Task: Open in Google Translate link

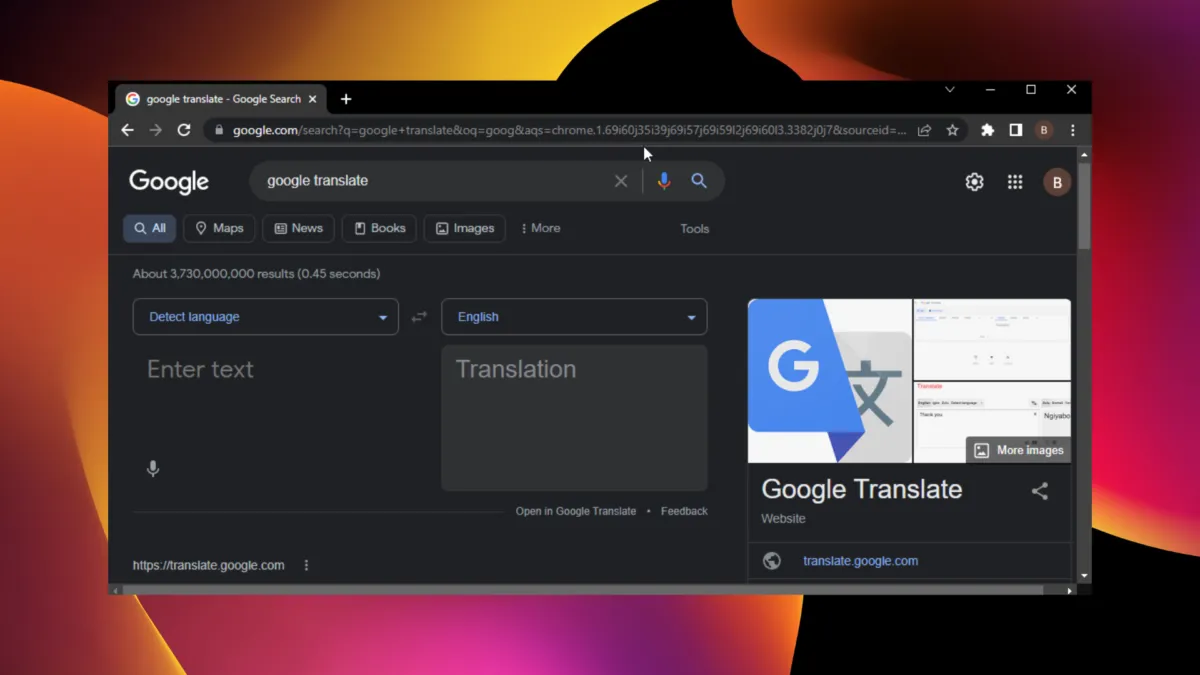Action: coord(576,511)
